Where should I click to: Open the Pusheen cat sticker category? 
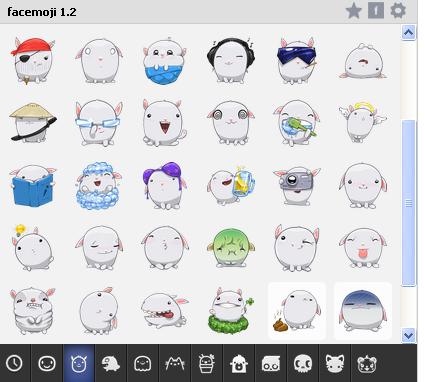tap(175, 363)
